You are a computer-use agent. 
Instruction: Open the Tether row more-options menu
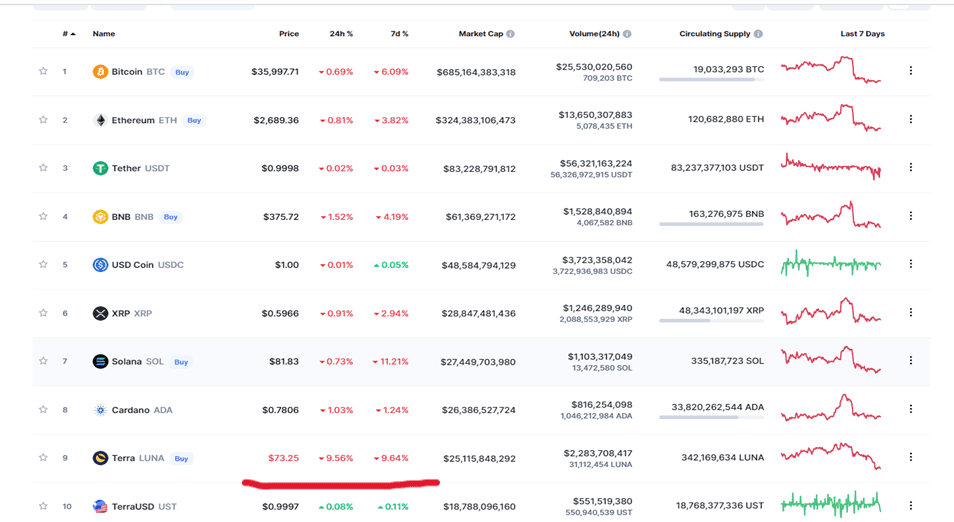911,167
